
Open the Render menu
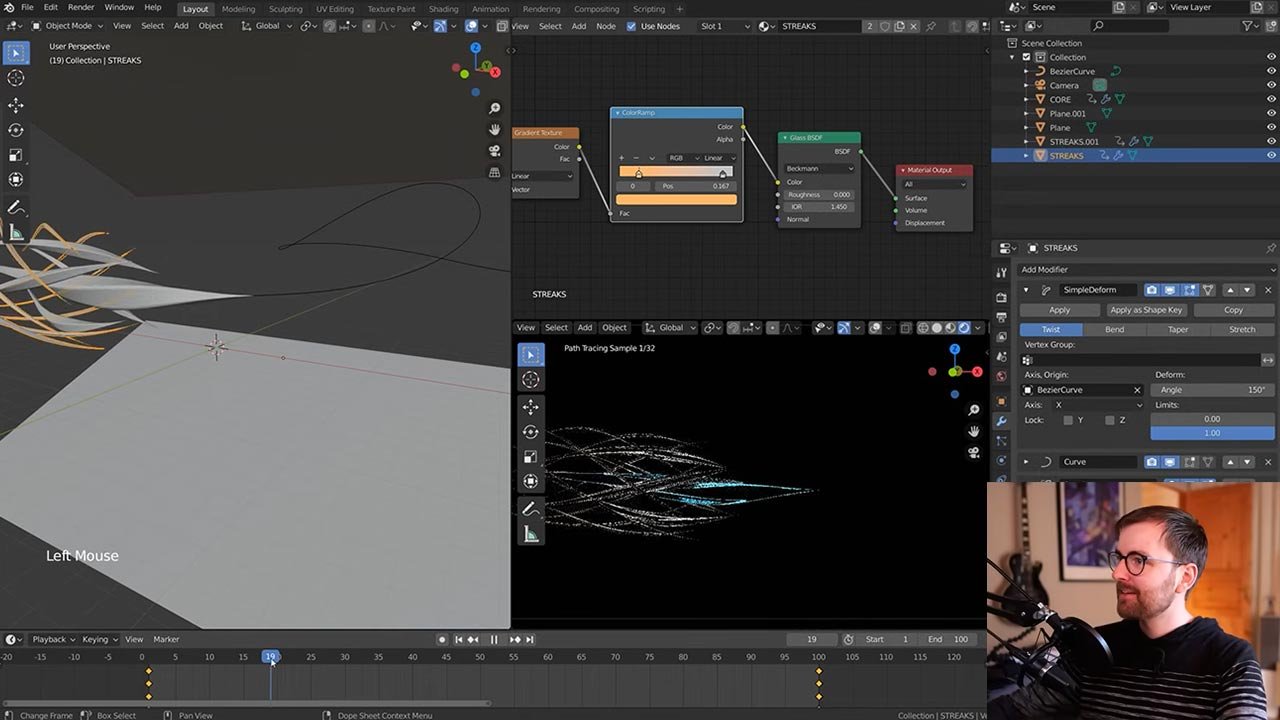pos(81,8)
